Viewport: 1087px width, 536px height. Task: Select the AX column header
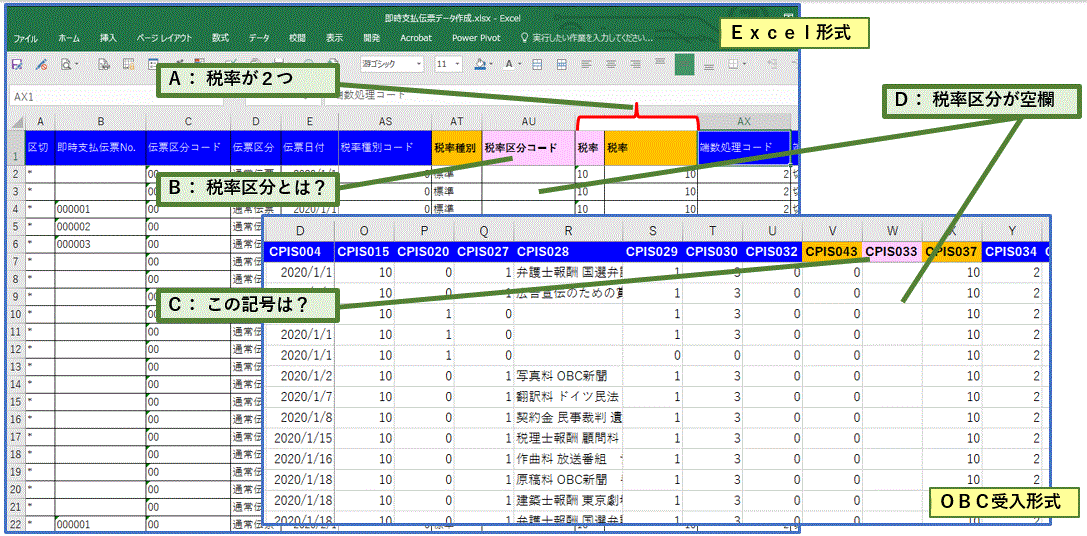743,121
